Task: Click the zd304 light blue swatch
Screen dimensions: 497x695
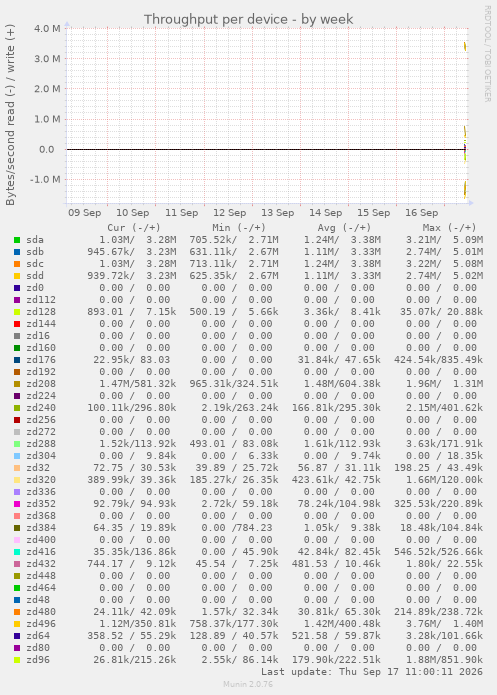Action: click(17, 456)
